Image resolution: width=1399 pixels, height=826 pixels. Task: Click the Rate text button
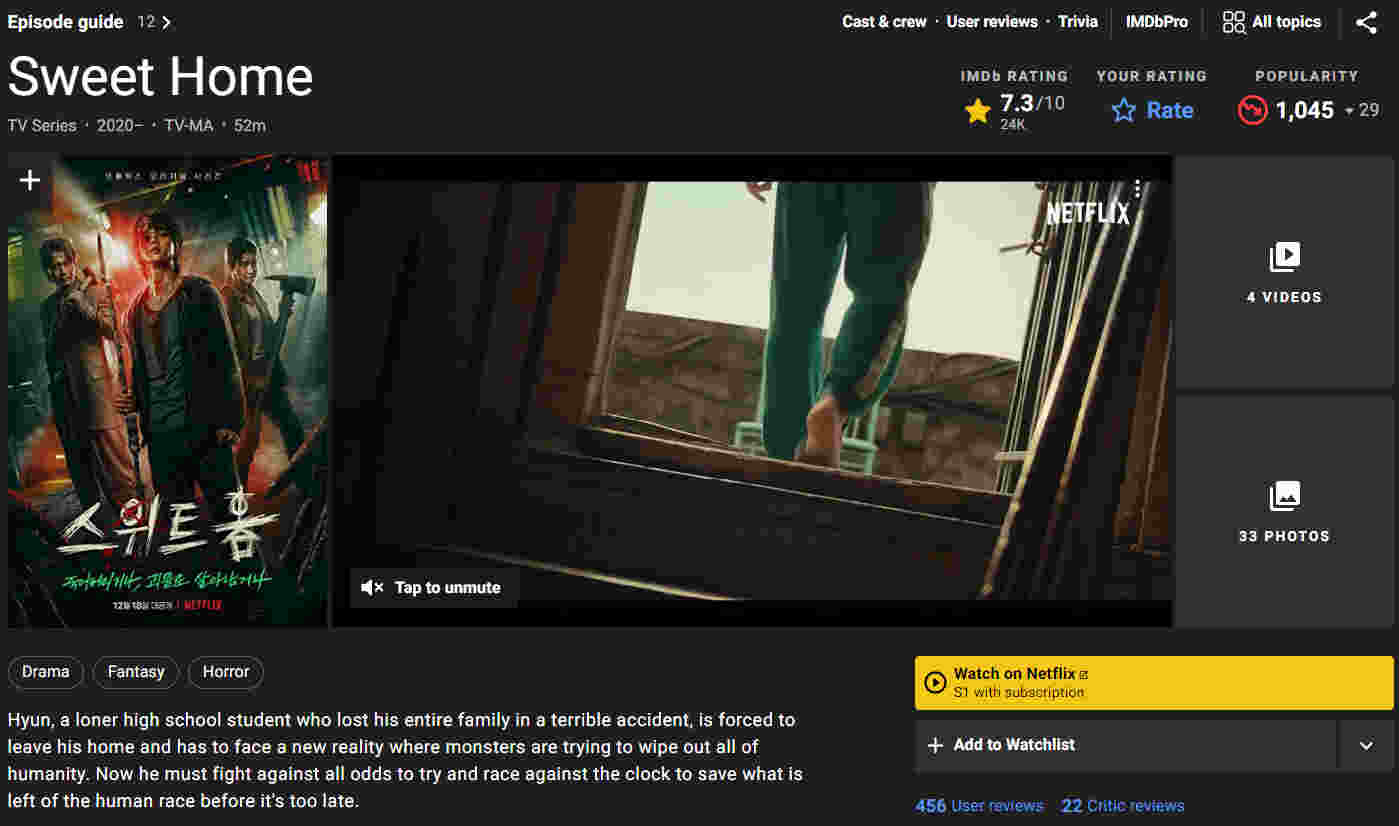point(1170,110)
